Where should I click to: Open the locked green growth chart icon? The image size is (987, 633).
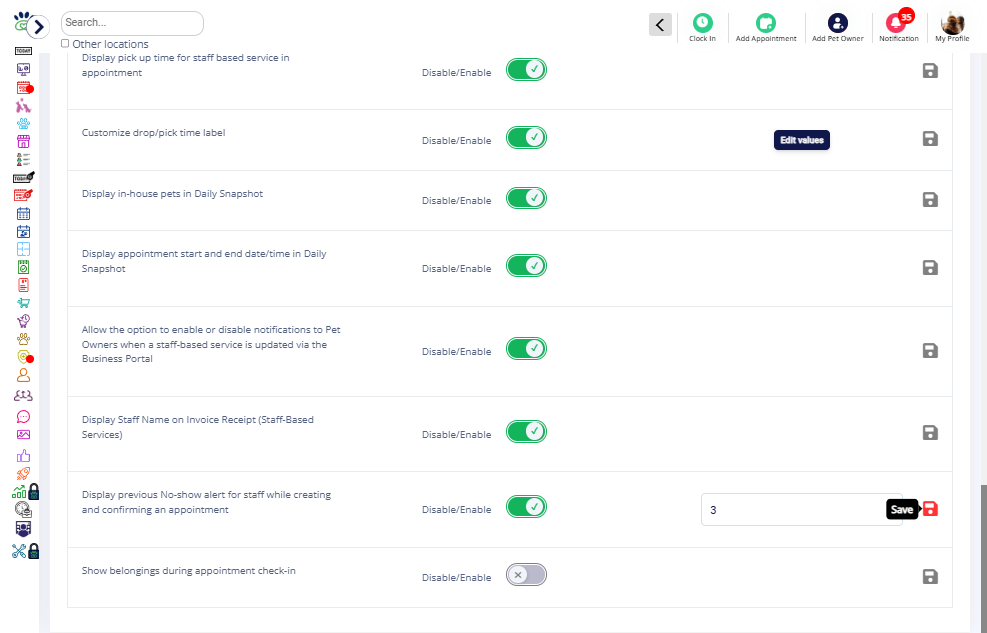(25, 491)
